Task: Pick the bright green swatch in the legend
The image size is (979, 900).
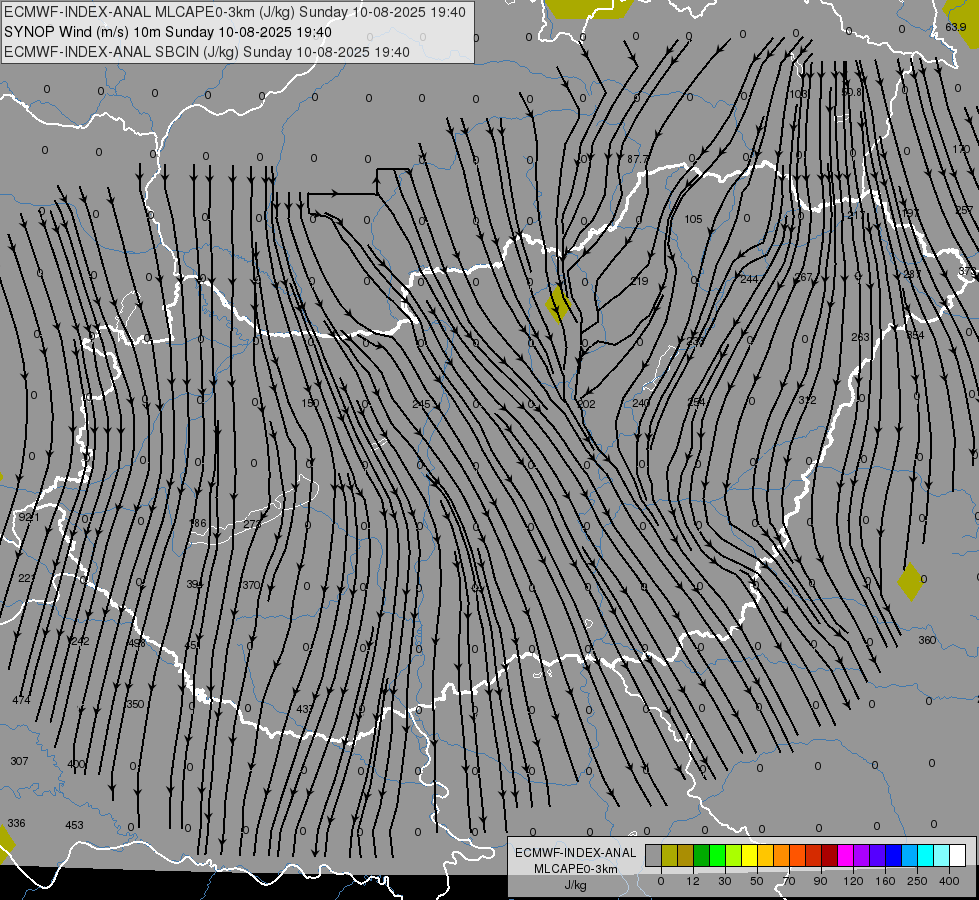Action: click(717, 855)
